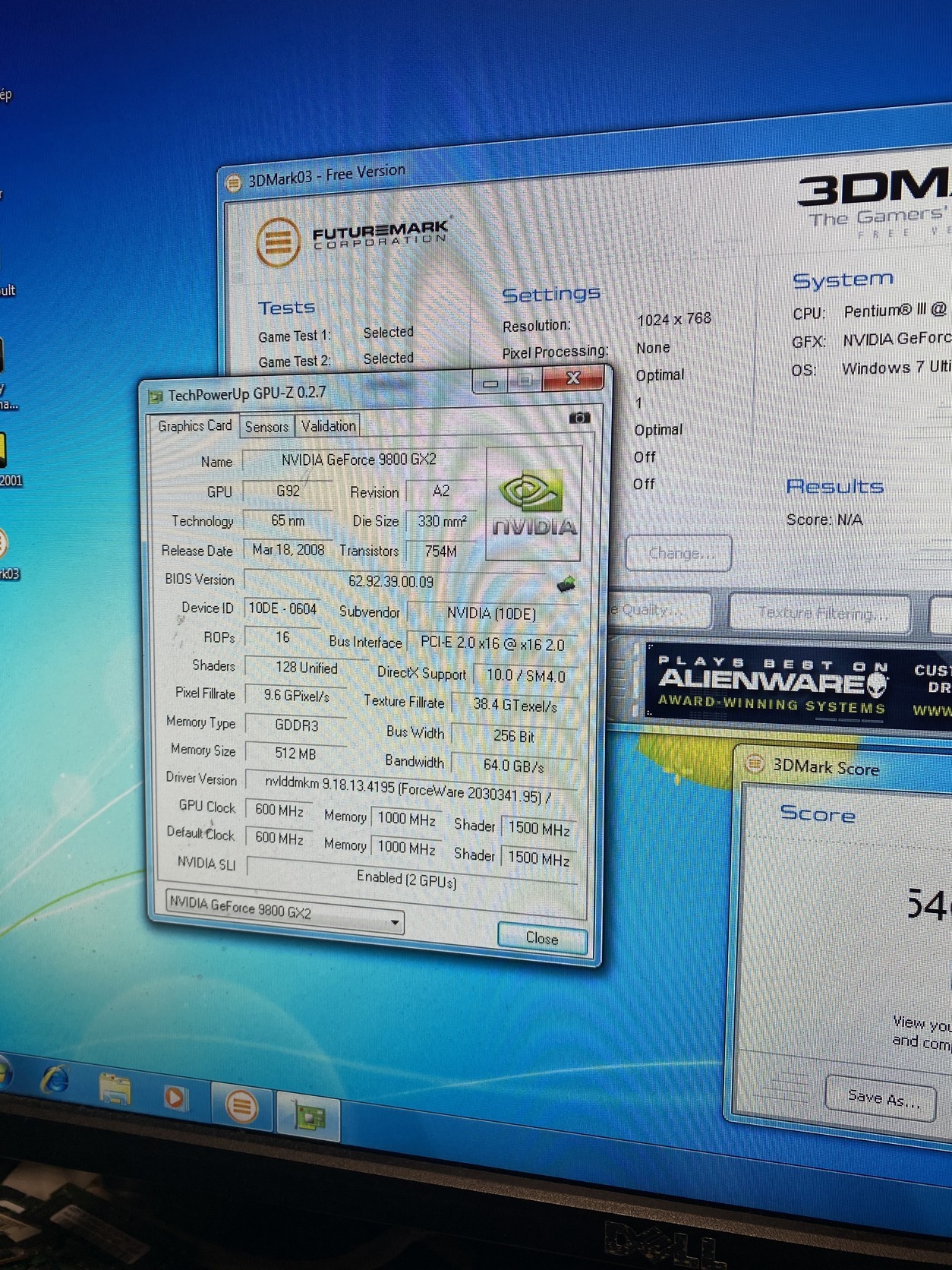952x1270 pixels.
Task: Click the Texture Fillrate field 38.4 GTexel/s
Action: click(515, 705)
